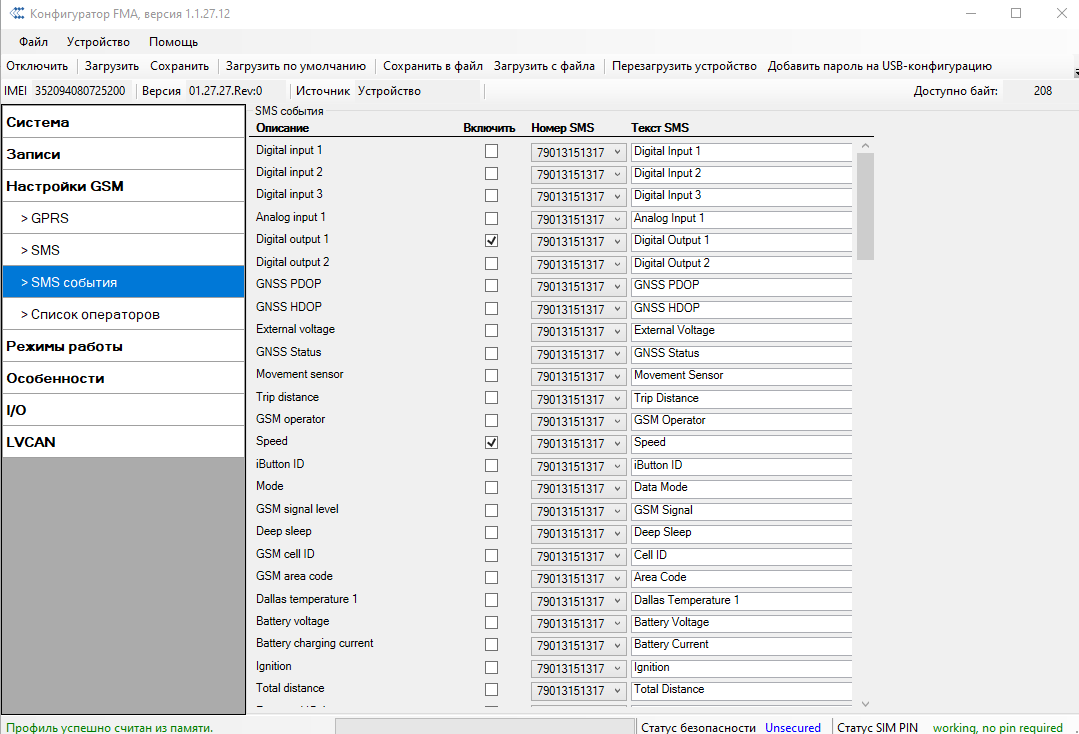Select the GPRS item in sidebar
1079x734 pixels.
(x=50, y=218)
